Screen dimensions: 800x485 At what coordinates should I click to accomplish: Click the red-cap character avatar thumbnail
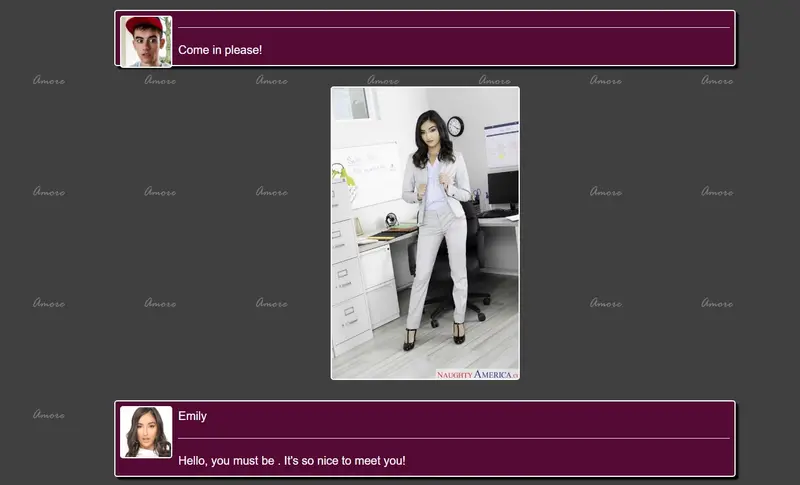[x=146, y=41]
